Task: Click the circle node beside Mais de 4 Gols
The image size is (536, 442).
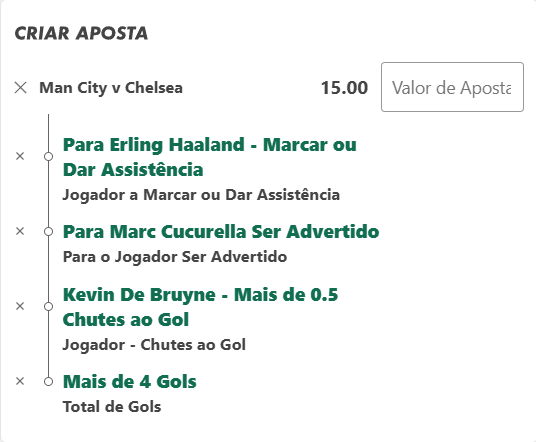Action: [49, 381]
